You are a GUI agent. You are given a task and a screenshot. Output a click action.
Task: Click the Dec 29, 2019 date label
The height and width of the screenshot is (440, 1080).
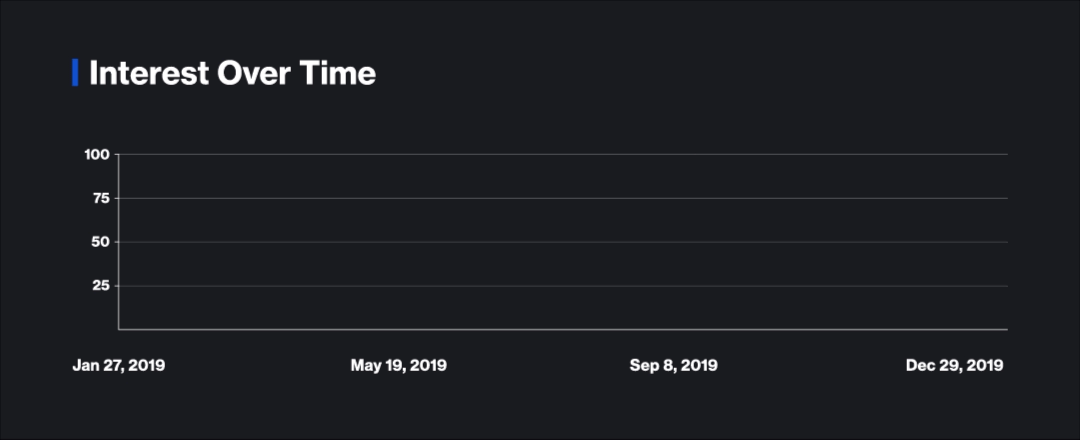coord(954,365)
